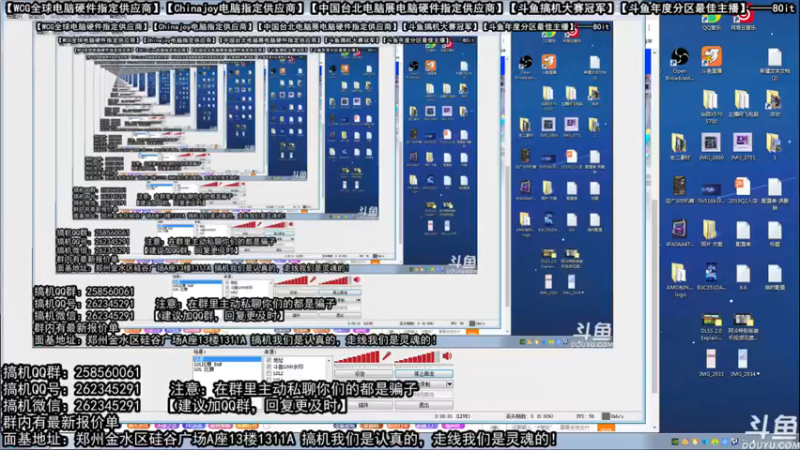Screen dimensions: 800x450
Task: Open the 网易云音乐 desktop shortcut
Action: click(743, 22)
